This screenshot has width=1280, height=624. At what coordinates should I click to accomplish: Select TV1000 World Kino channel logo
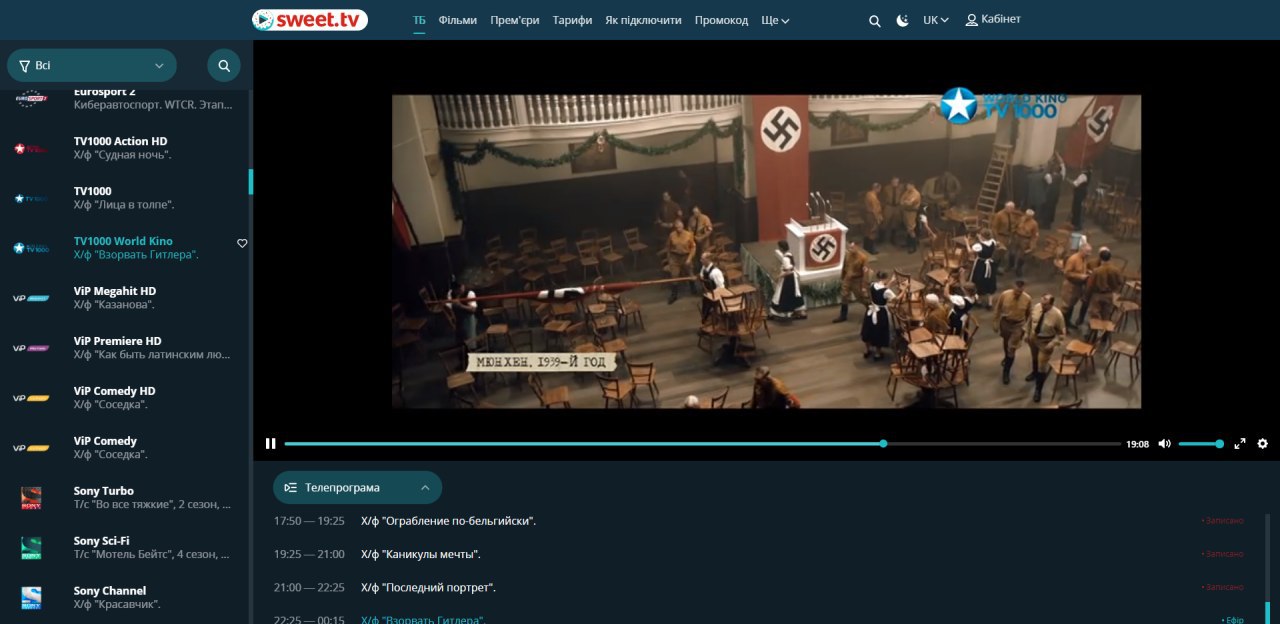[31, 248]
